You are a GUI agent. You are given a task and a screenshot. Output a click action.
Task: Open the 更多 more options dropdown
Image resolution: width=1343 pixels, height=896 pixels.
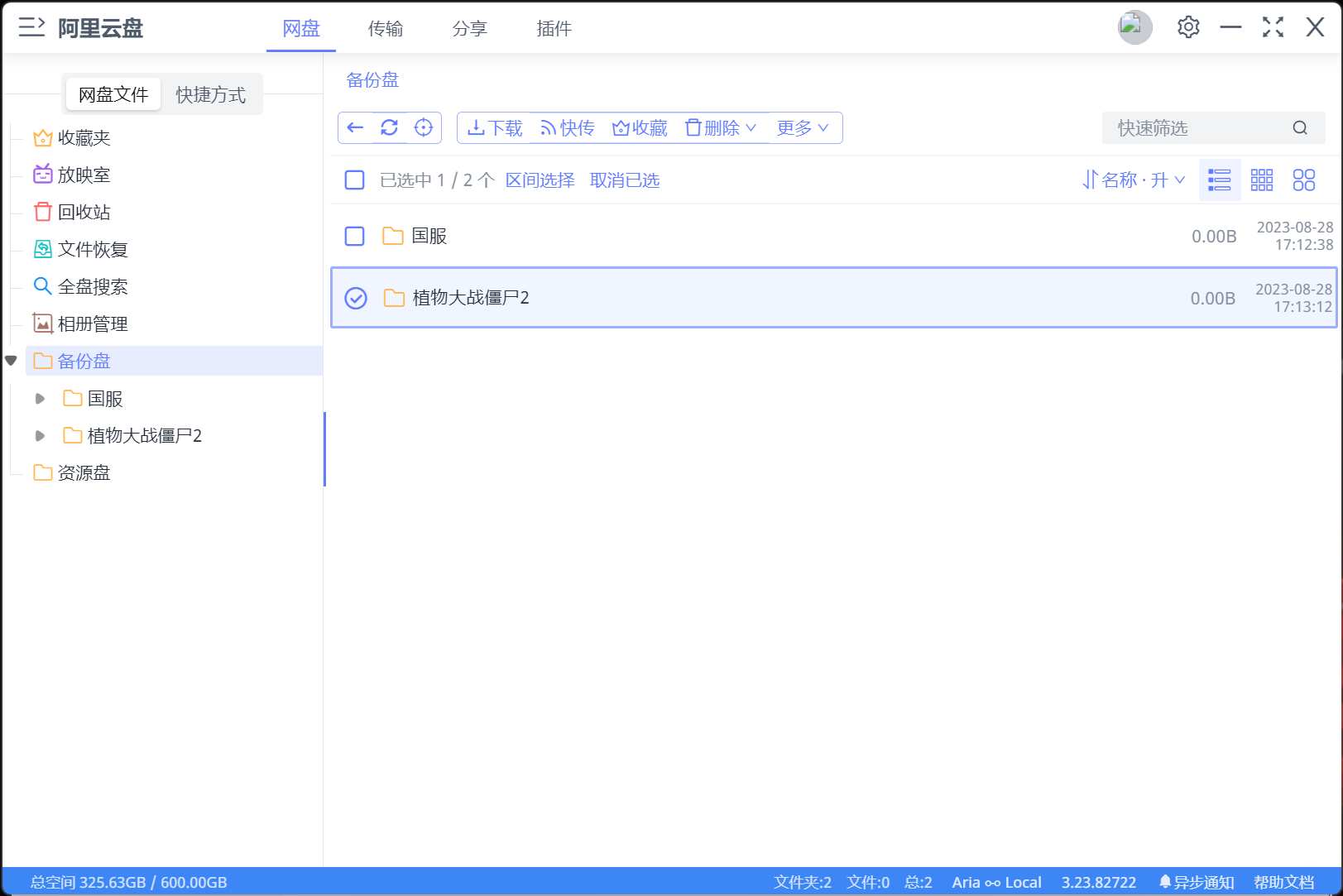pyautogui.click(x=802, y=128)
